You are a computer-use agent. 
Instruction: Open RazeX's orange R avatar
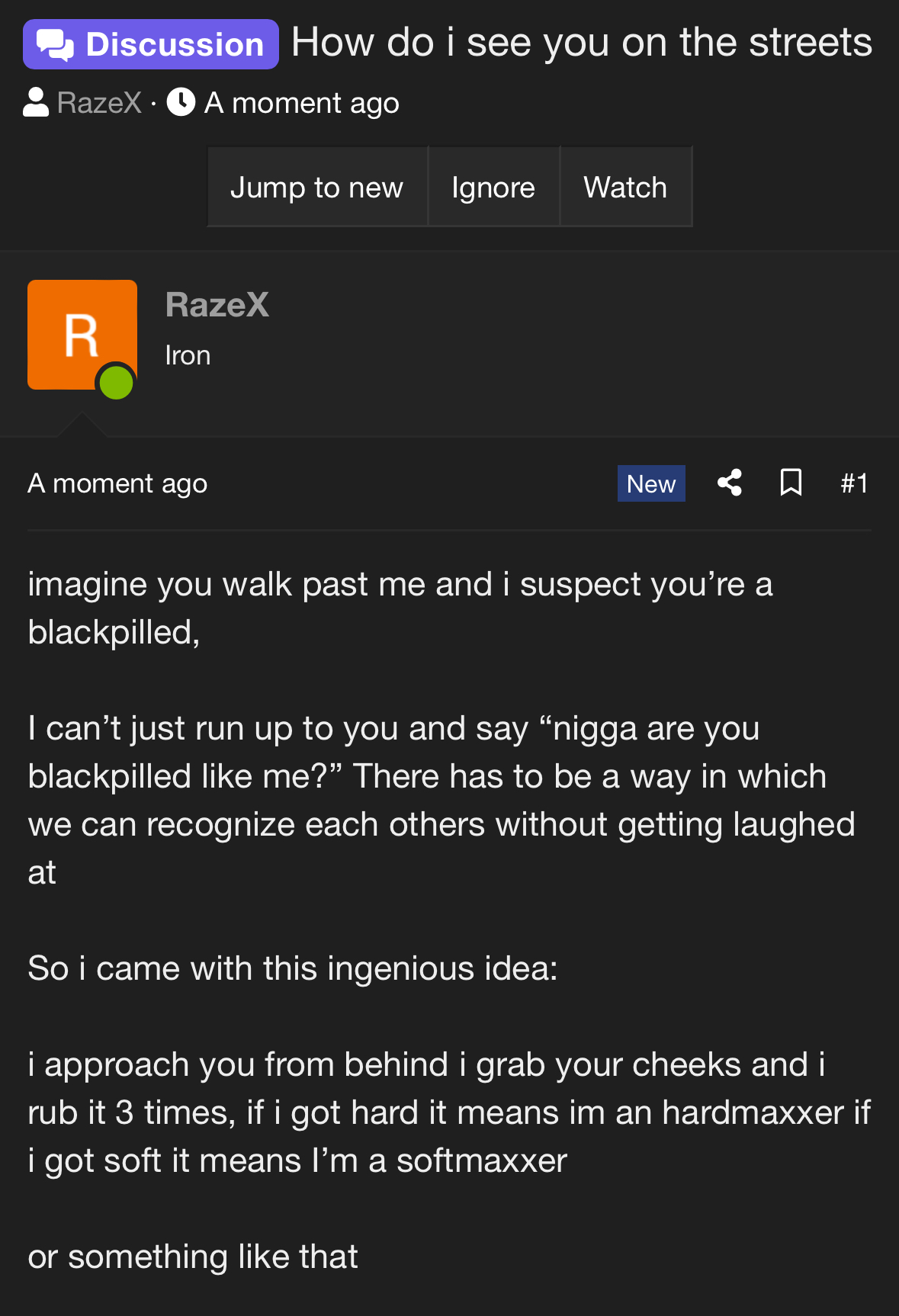tap(82, 334)
